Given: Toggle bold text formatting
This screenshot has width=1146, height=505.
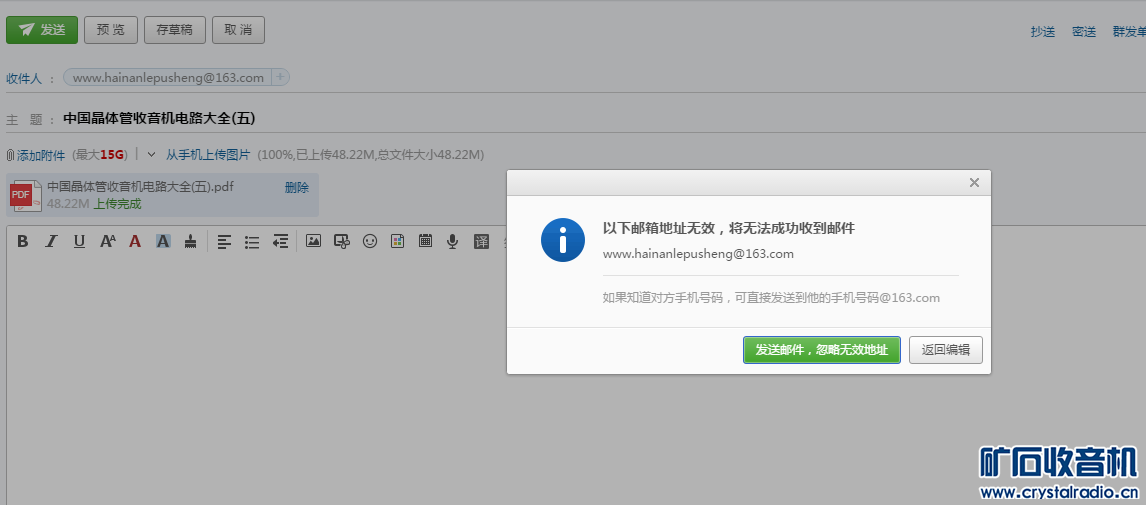Looking at the screenshot, I should point(23,241).
